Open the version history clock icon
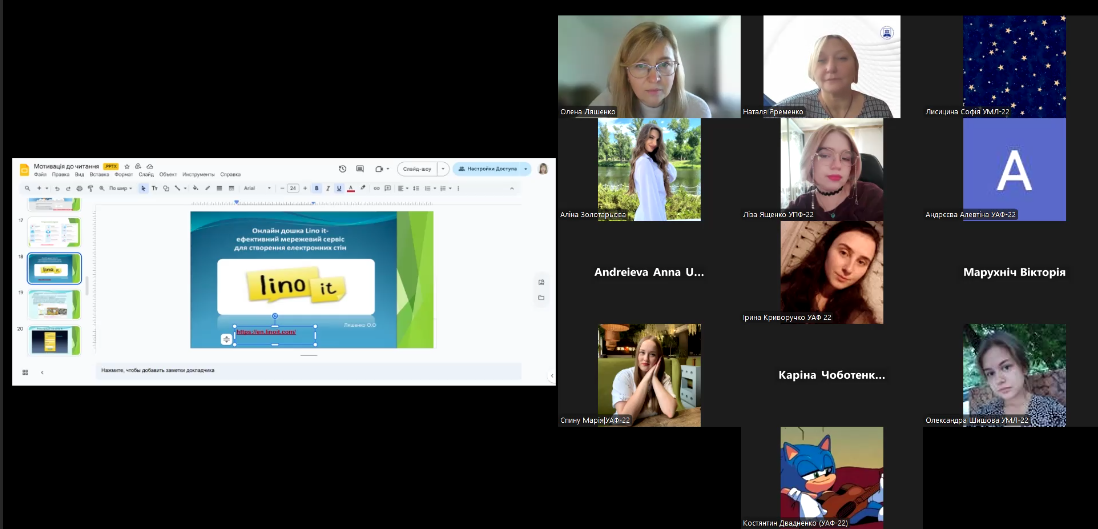 pyautogui.click(x=343, y=169)
